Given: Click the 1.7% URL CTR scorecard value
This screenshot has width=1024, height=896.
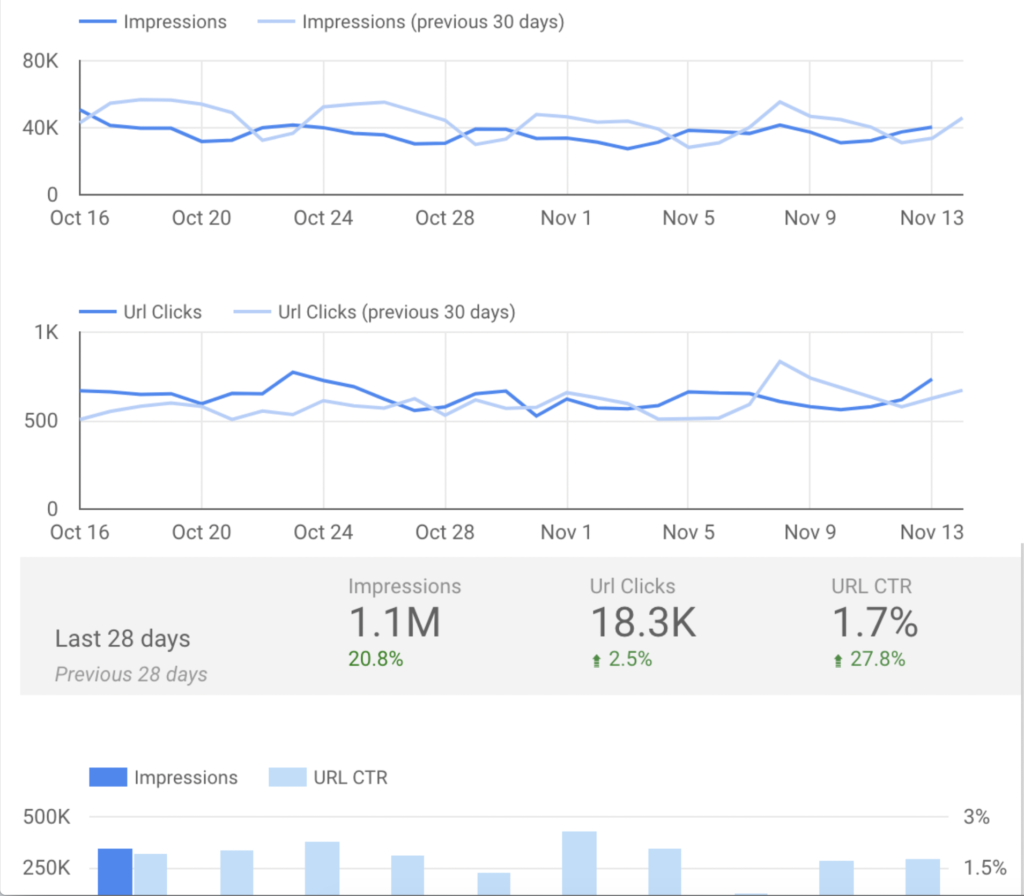Looking at the screenshot, I should point(875,622).
